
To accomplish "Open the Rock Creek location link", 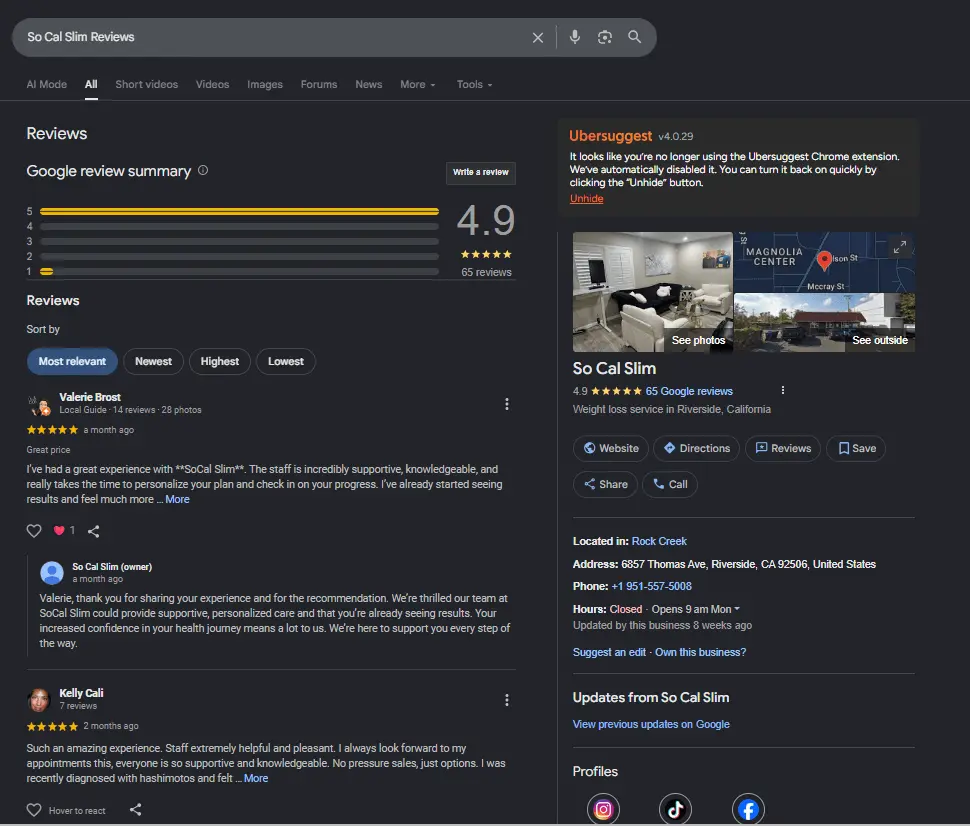I will [x=659, y=541].
